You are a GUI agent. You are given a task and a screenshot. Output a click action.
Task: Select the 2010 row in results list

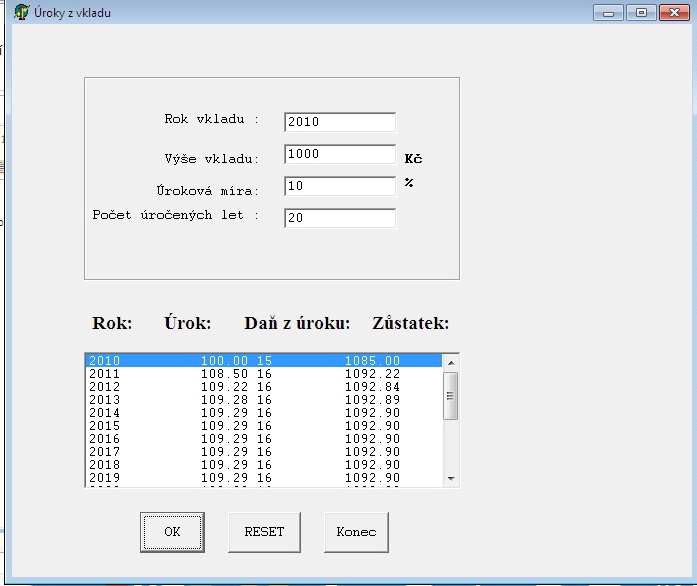[x=264, y=361]
